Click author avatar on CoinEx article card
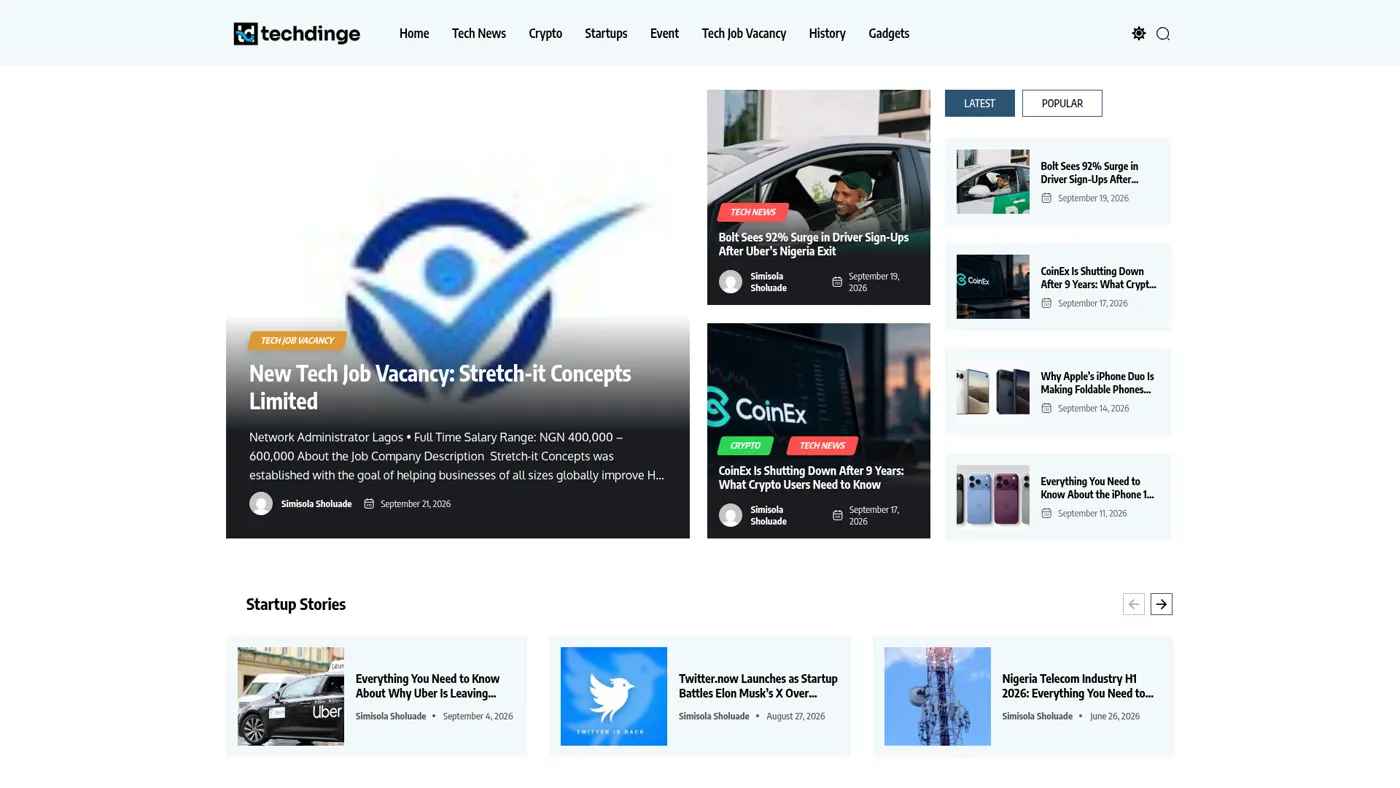1400x788 pixels. (x=731, y=515)
